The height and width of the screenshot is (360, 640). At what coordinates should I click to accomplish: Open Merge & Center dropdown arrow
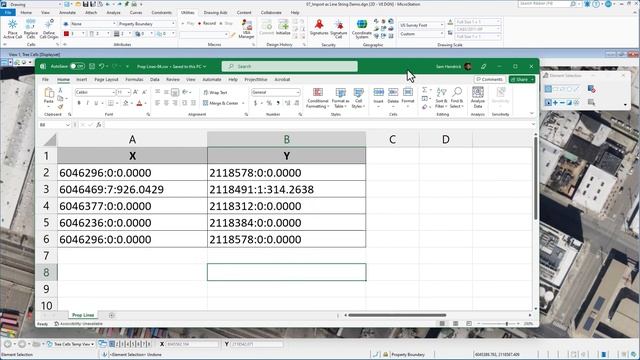tap(242, 103)
